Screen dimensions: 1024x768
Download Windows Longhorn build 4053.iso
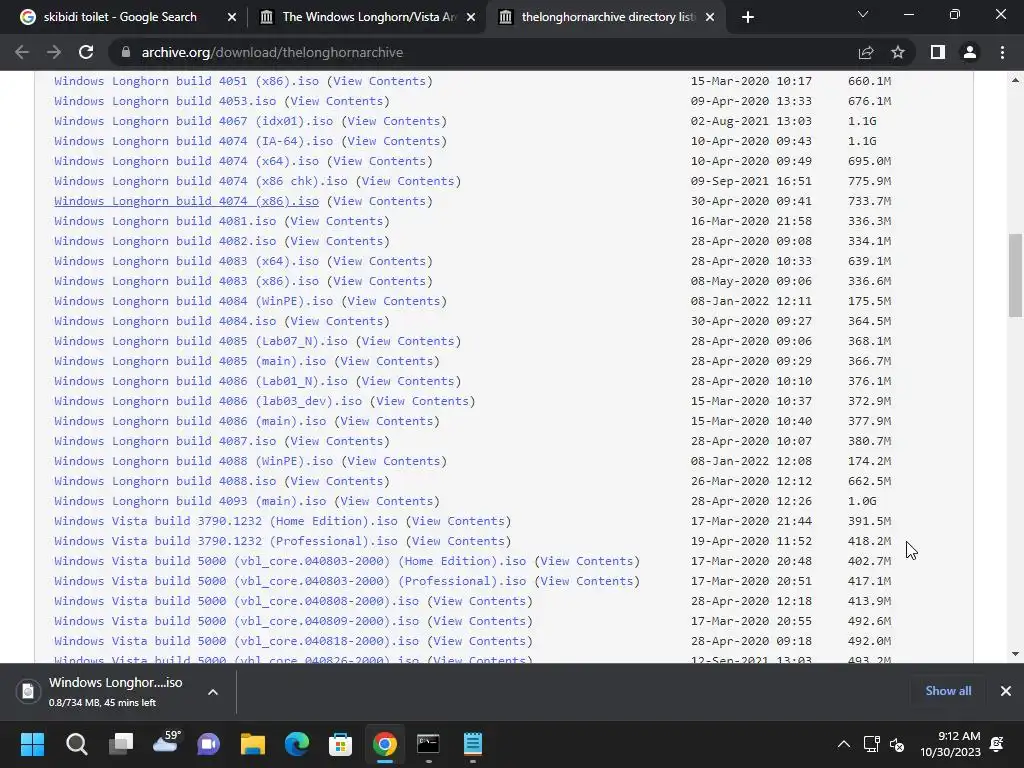pyautogui.click(x=165, y=101)
